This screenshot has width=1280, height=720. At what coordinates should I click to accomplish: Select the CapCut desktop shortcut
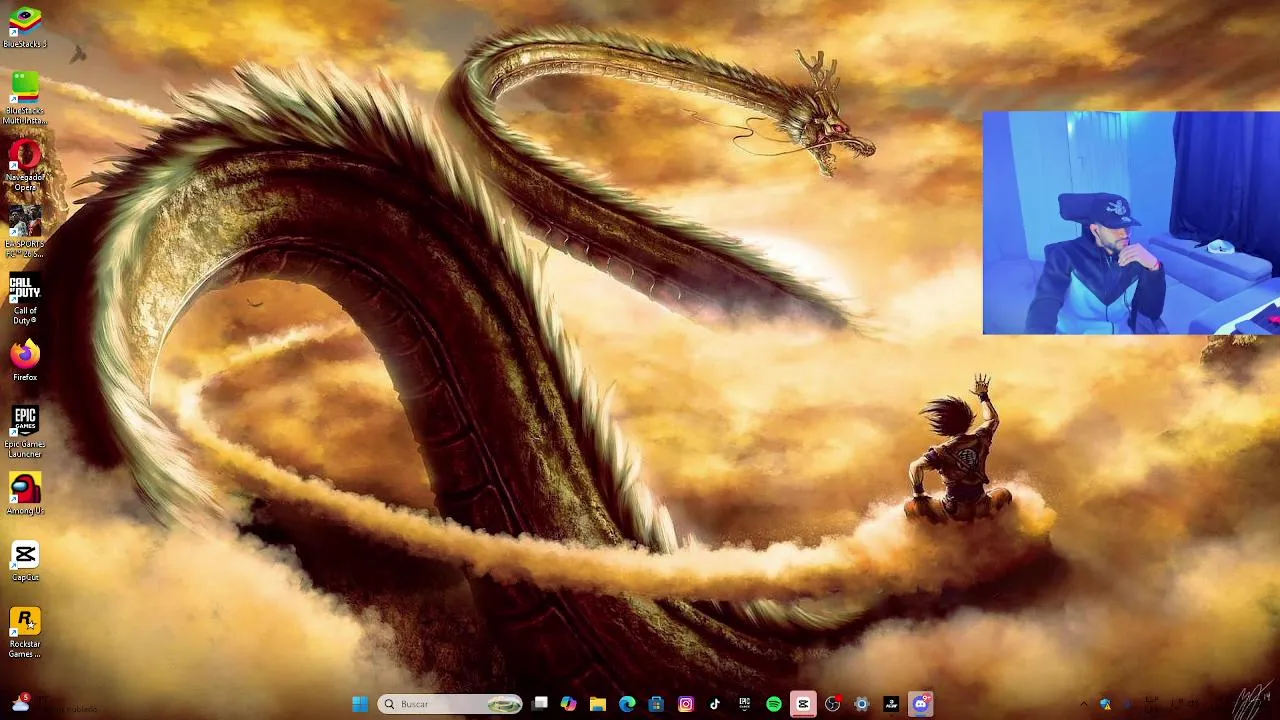[25, 561]
